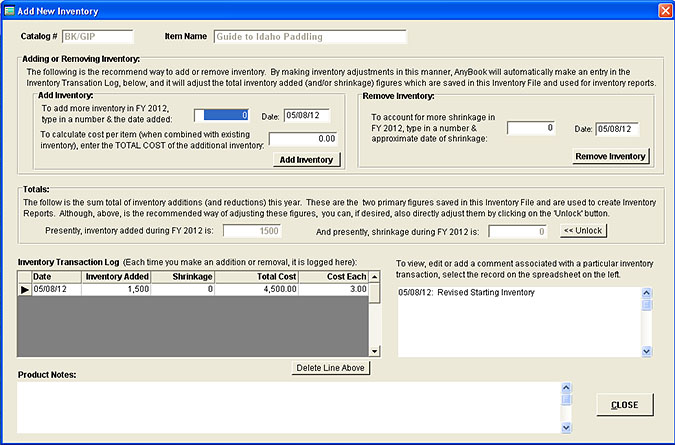The width and height of the screenshot is (675, 445).
Task: Select the 05/08/12 transaction row indicator
Action: point(25,289)
